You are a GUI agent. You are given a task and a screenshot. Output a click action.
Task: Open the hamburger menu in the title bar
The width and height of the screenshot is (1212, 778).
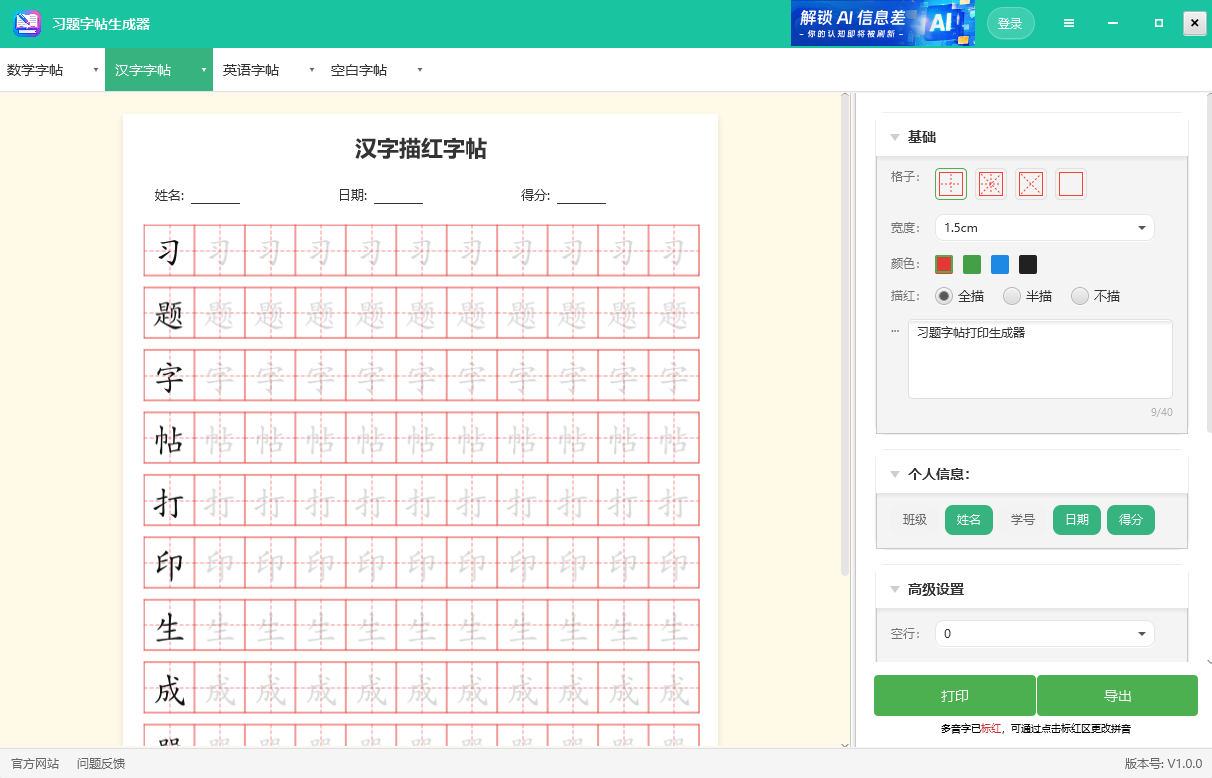1069,22
